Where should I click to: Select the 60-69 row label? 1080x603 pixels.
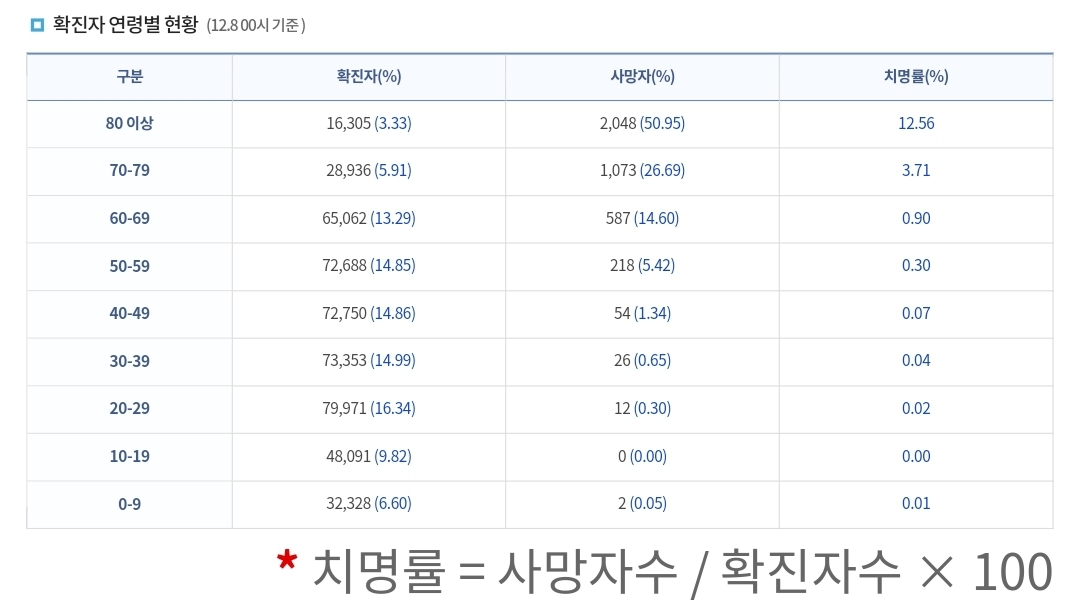[129, 218]
